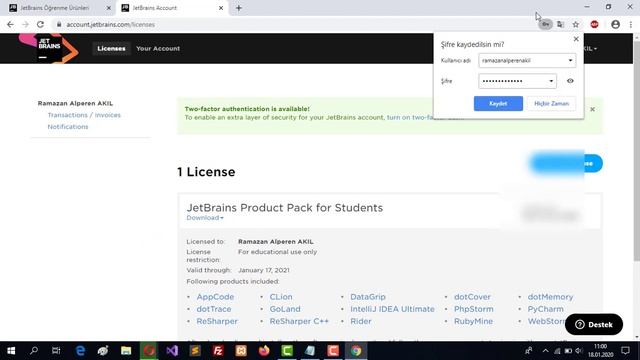Close the JetBrains Öğrenme Ürünleri tab
The height and width of the screenshot is (360, 640).
pyautogui.click(x=109, y=8)
